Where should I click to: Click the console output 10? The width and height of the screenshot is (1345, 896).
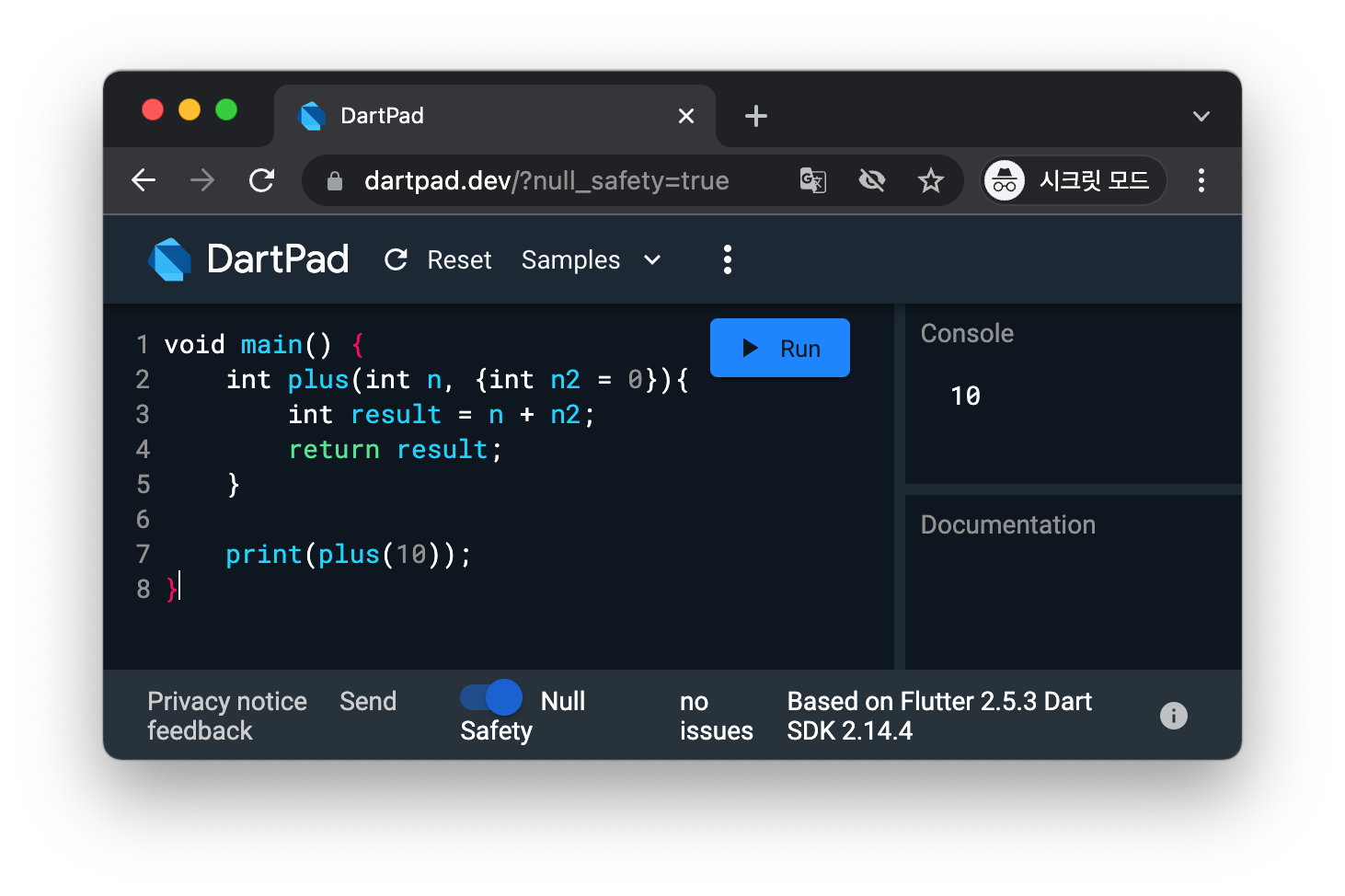click(x=966, y=396)
